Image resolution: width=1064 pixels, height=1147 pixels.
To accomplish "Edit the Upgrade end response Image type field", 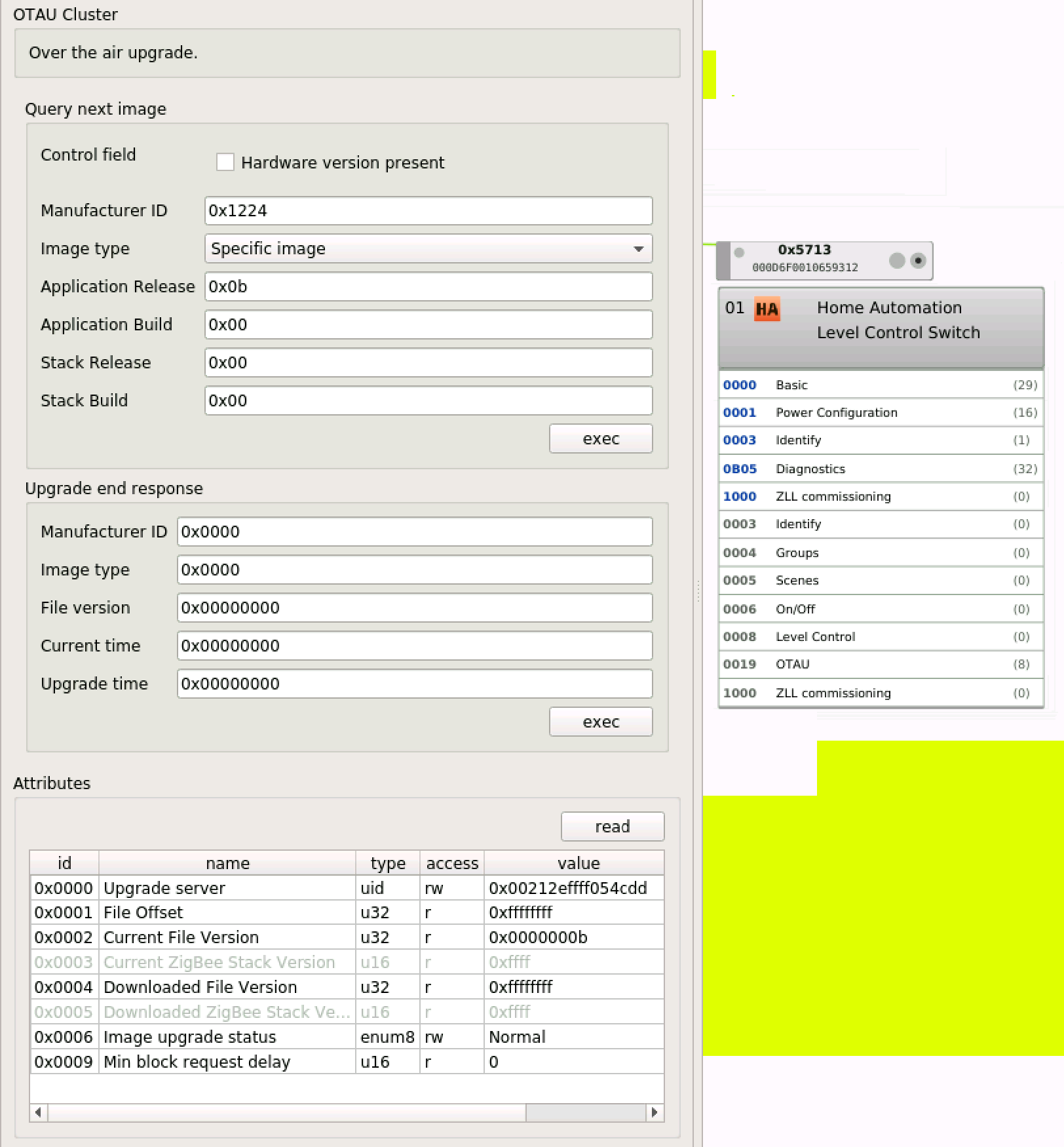I will pyautogui.click(x=415, y=570).
